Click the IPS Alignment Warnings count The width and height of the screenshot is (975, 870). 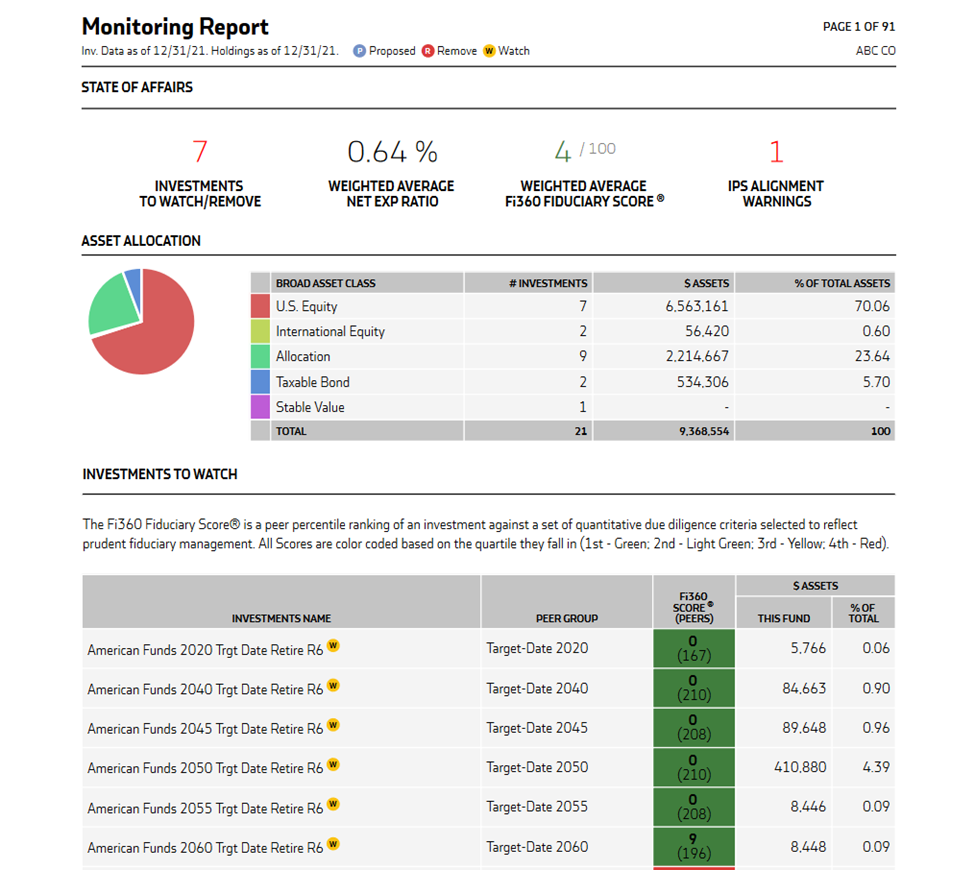[776, 152]
